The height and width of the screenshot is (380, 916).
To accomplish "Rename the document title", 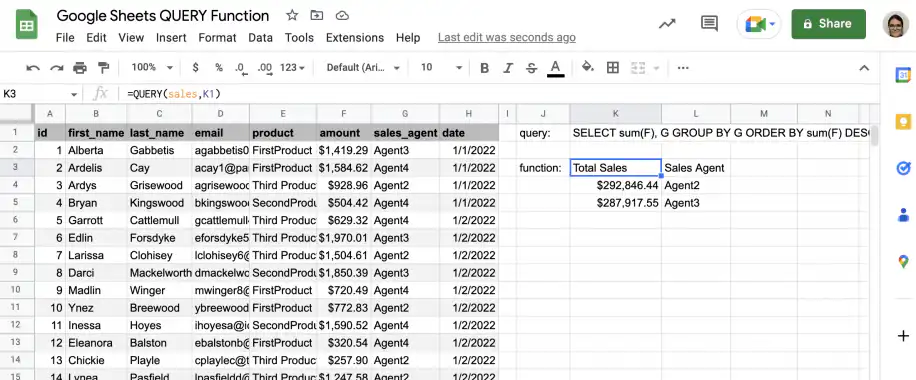I will (x=163, y=16).
